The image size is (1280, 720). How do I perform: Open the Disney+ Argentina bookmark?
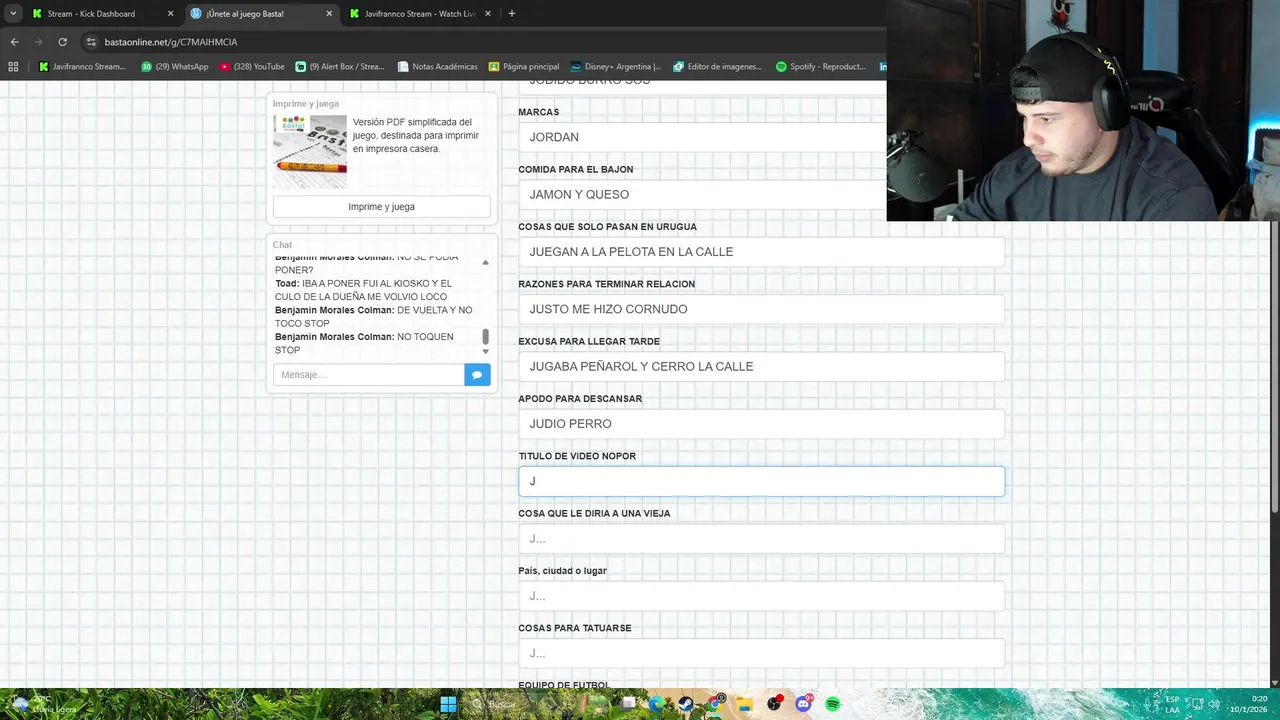tap(616, 67)
